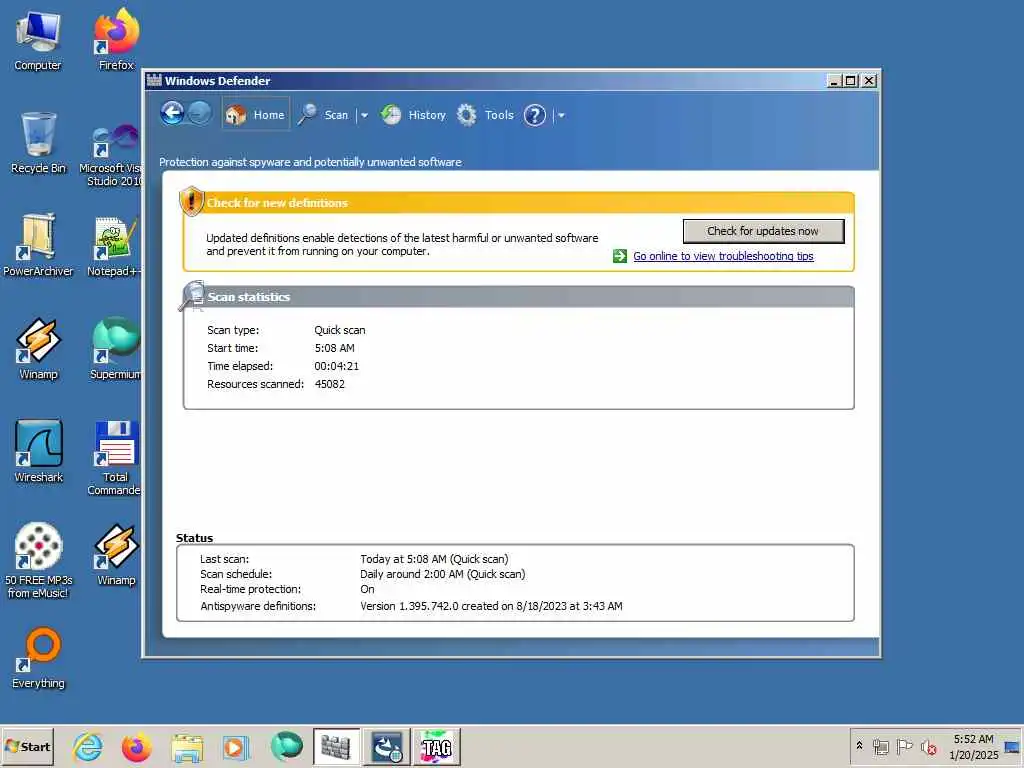Select the Everything desktop shortcut

[x=39, y=658]
